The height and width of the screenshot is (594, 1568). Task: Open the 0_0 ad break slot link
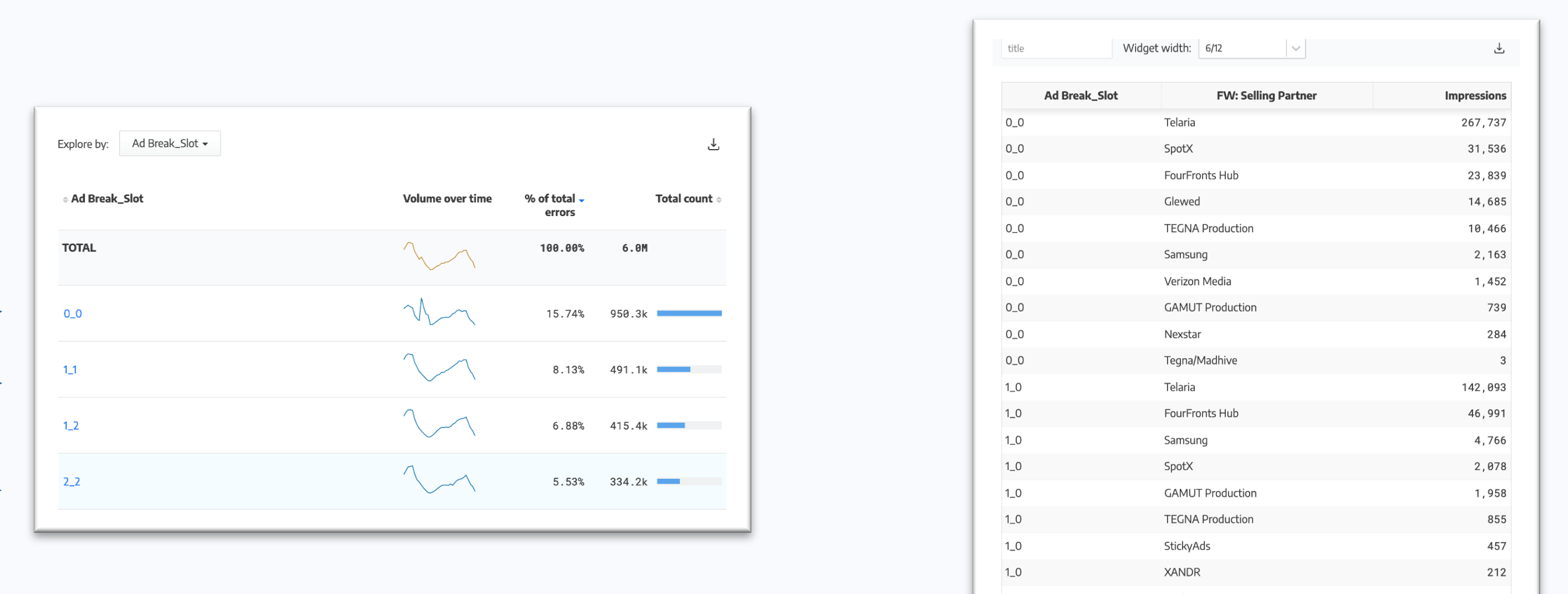(x=72, y=314)
